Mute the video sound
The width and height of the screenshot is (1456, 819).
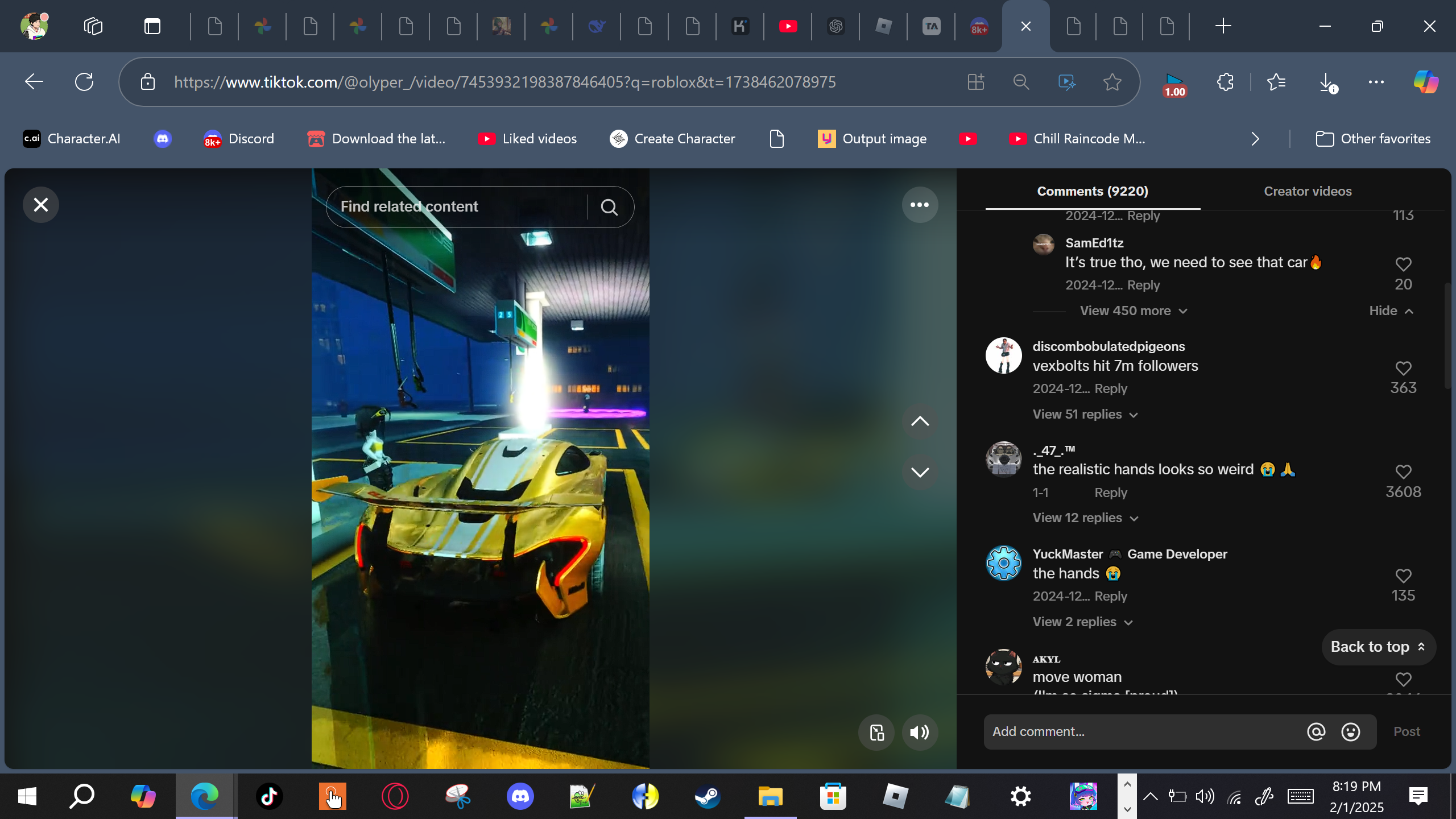point(920,733)
